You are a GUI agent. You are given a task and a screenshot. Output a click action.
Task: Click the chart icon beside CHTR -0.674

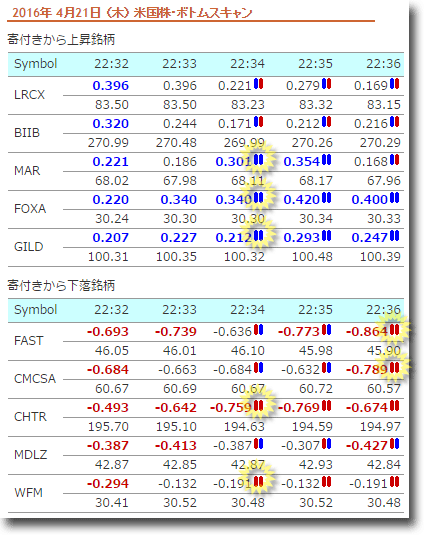pyautogui.click(x=395, y=406)
